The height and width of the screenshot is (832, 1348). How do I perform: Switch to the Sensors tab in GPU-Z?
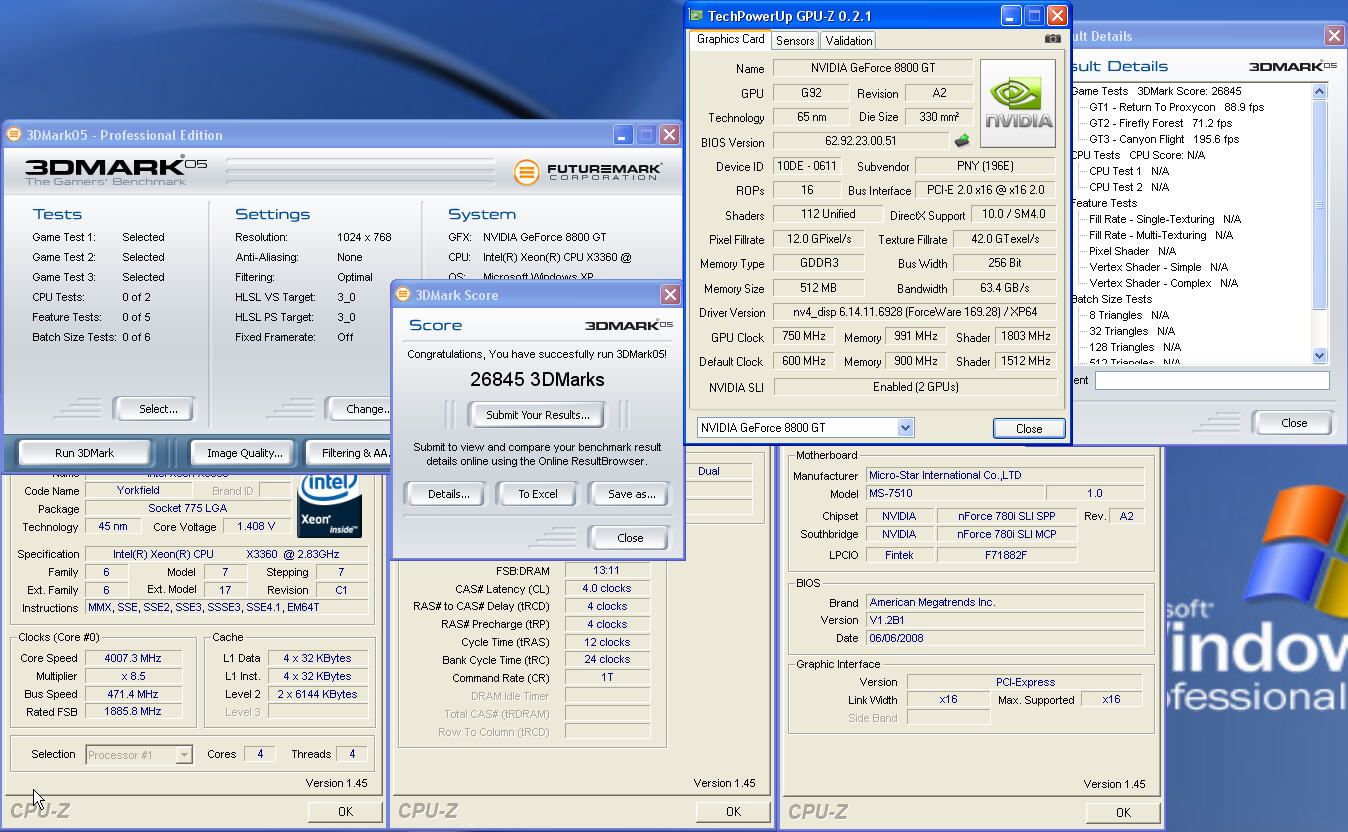coord(795,40)
